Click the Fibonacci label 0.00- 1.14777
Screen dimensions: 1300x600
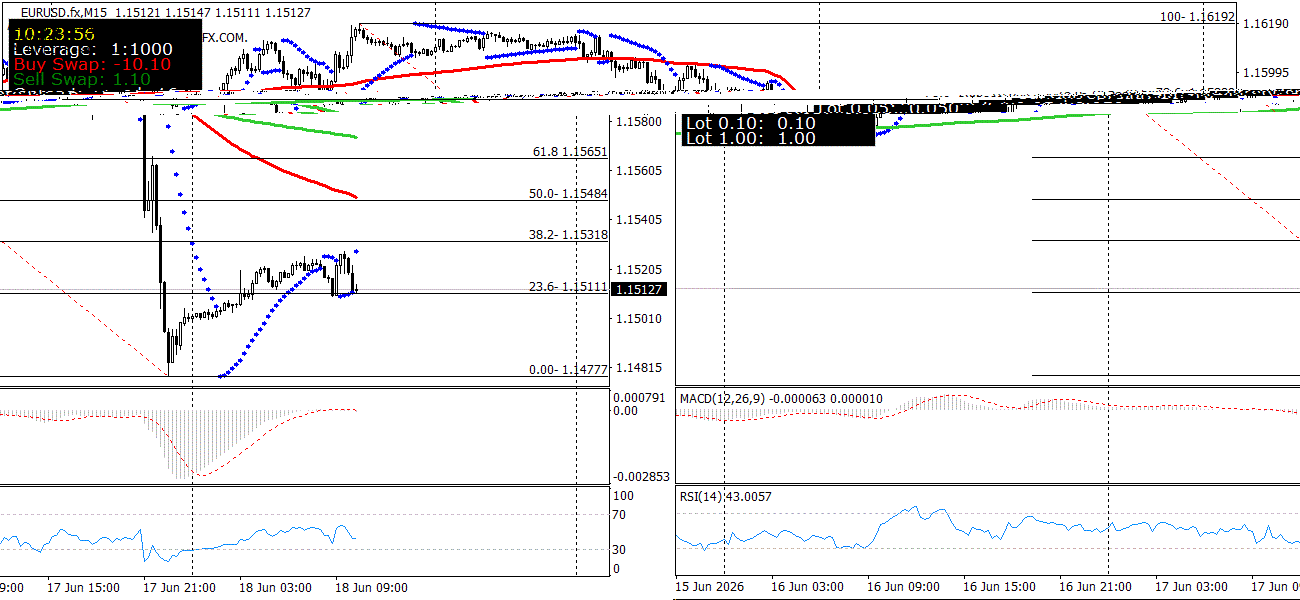coord(568,370)
